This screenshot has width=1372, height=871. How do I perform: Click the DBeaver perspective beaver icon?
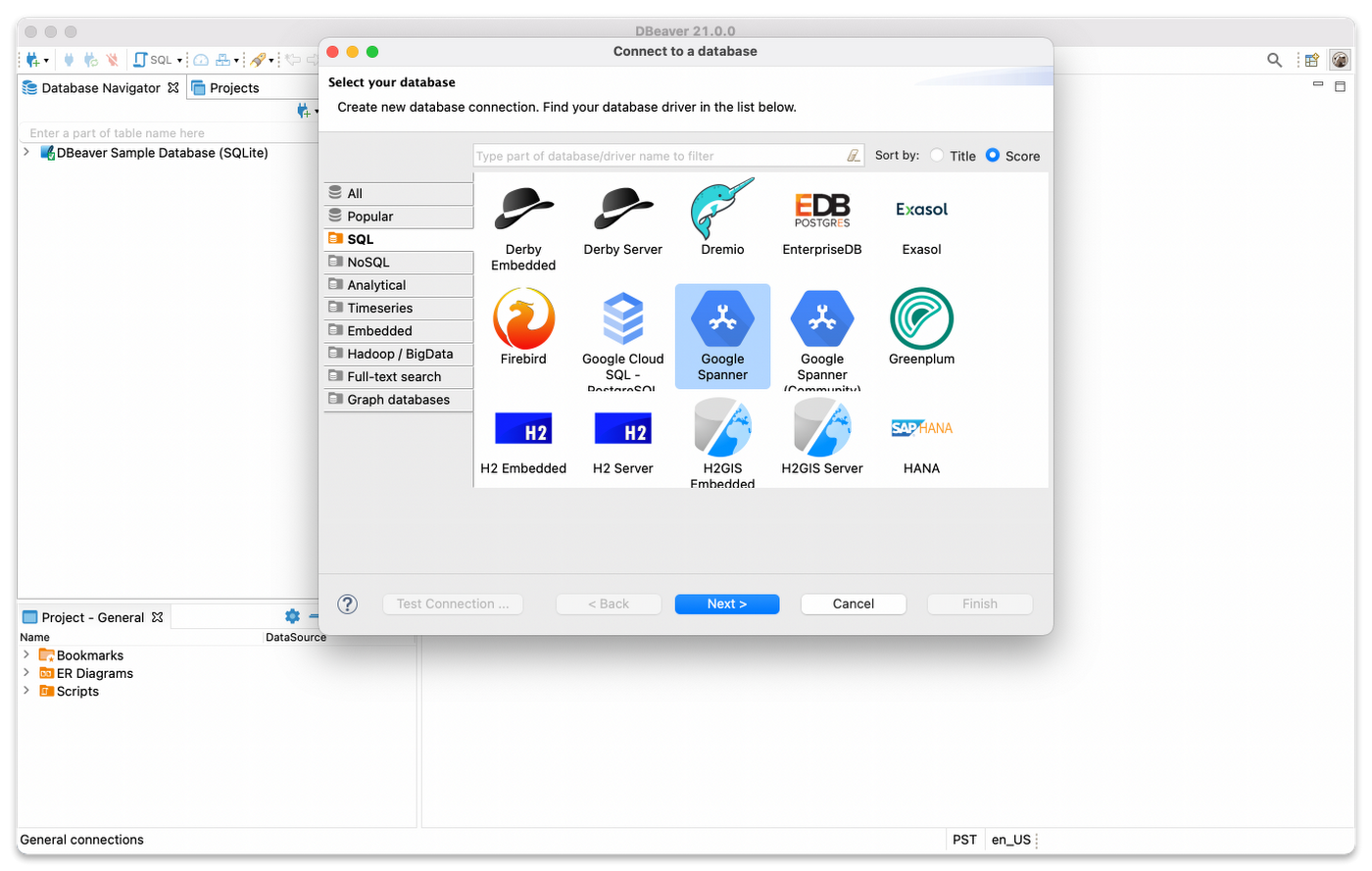click(x=1340, y=60)
